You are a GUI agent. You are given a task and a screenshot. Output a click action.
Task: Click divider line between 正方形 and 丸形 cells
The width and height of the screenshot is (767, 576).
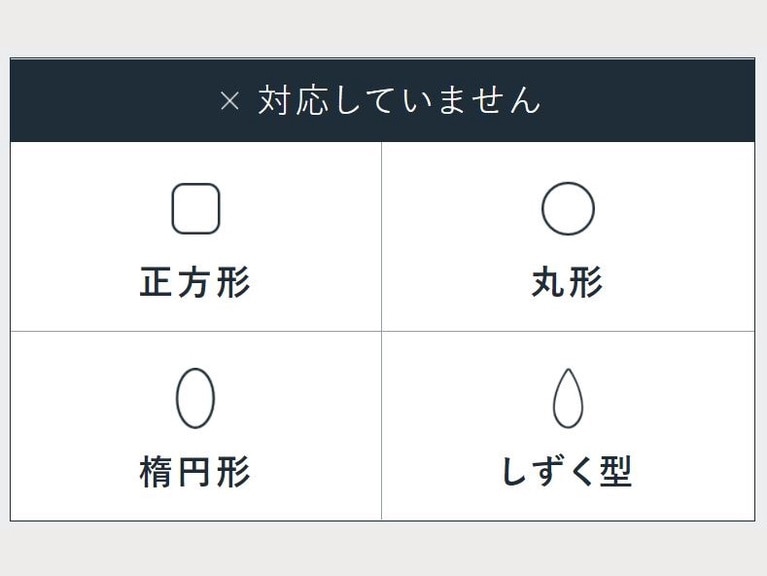(381, 236)
